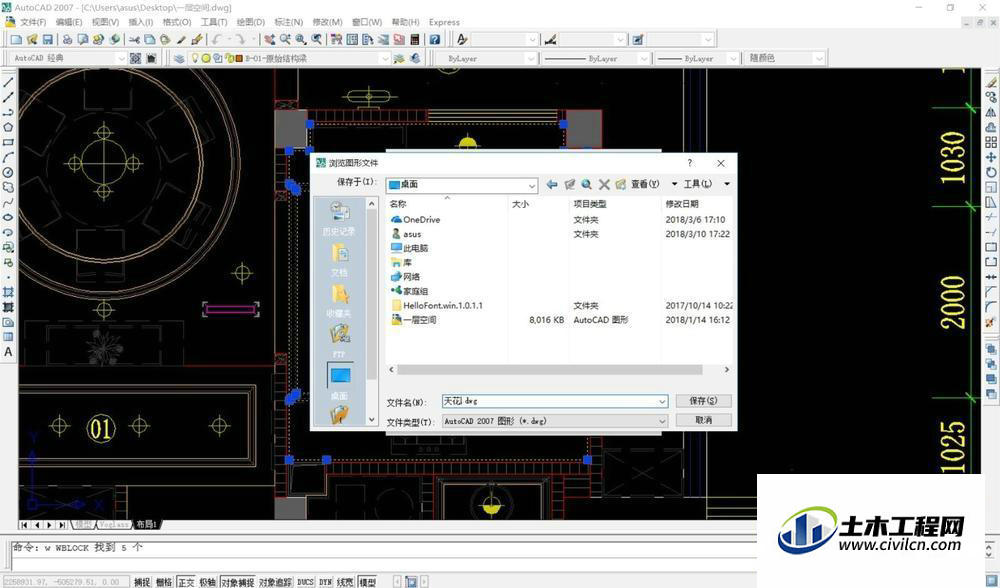Select the Erase tool in the modify toolbar

pos(991,83)
